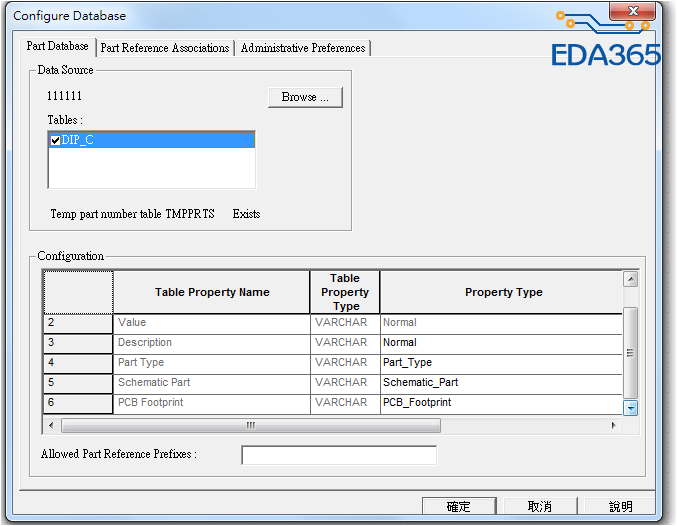This screenshot has height=526, width=677.
Task: Click the grid scroll-down arrow
Action: coord(631,408)
